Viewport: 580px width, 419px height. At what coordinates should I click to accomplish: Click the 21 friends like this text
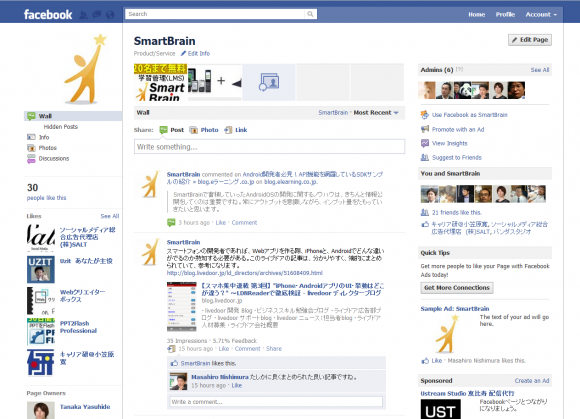(x=456, y=213)
